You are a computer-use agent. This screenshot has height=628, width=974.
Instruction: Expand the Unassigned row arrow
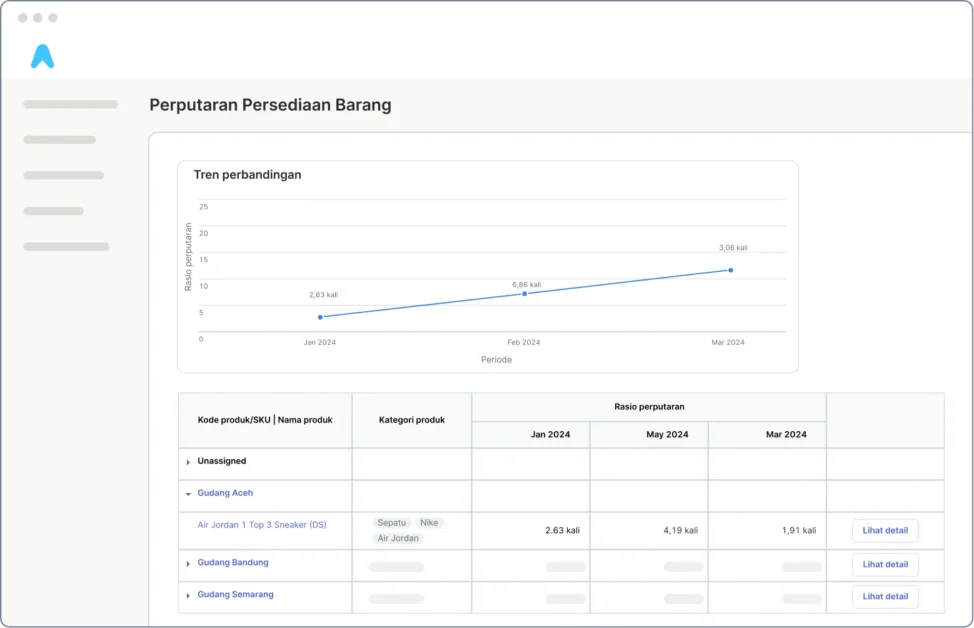(x=188, y=462)
